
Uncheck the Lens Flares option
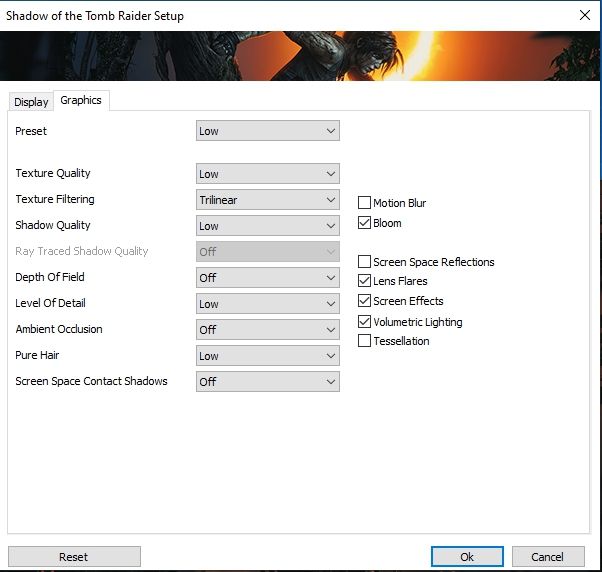click(x=364, y=281)
